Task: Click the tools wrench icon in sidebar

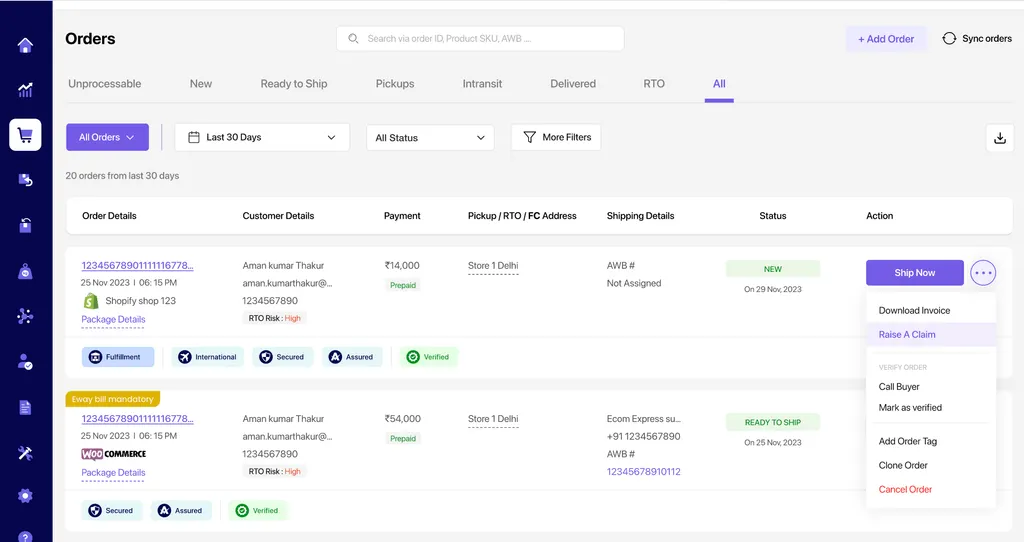Action: tap(25, 452)
